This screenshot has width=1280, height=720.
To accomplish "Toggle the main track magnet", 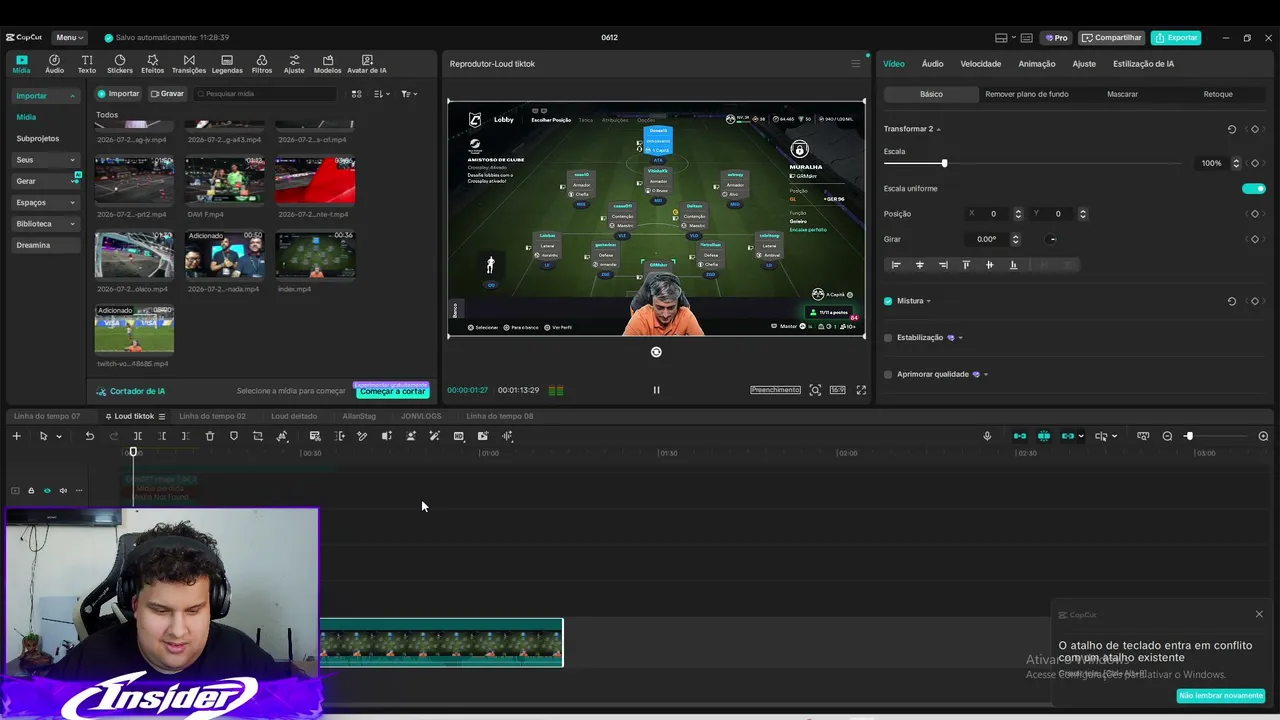I will click(1020, 436).
